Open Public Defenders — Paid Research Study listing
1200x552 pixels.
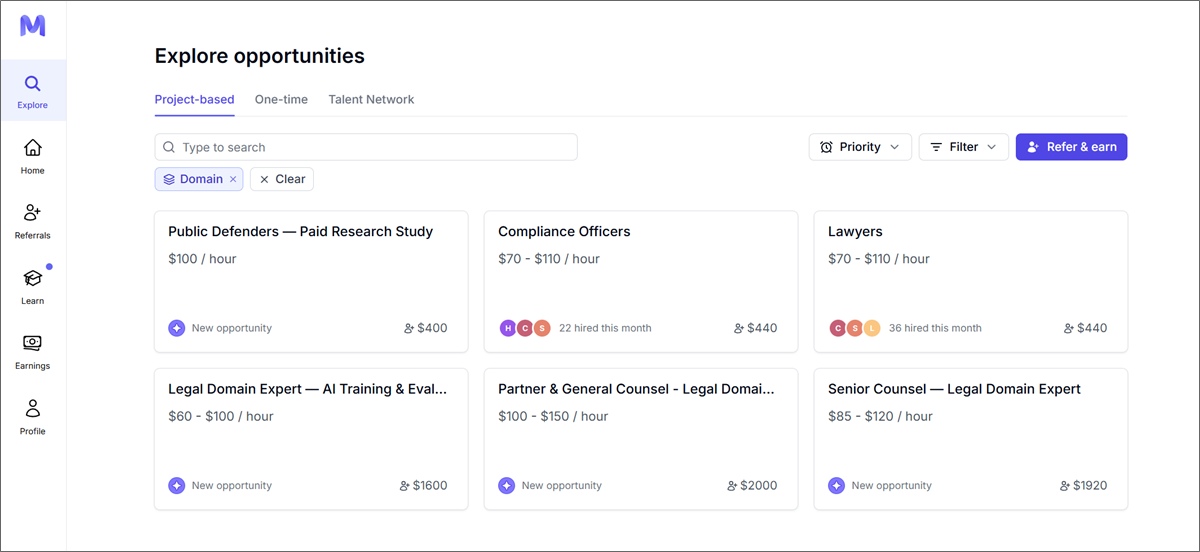coord(311,281)
